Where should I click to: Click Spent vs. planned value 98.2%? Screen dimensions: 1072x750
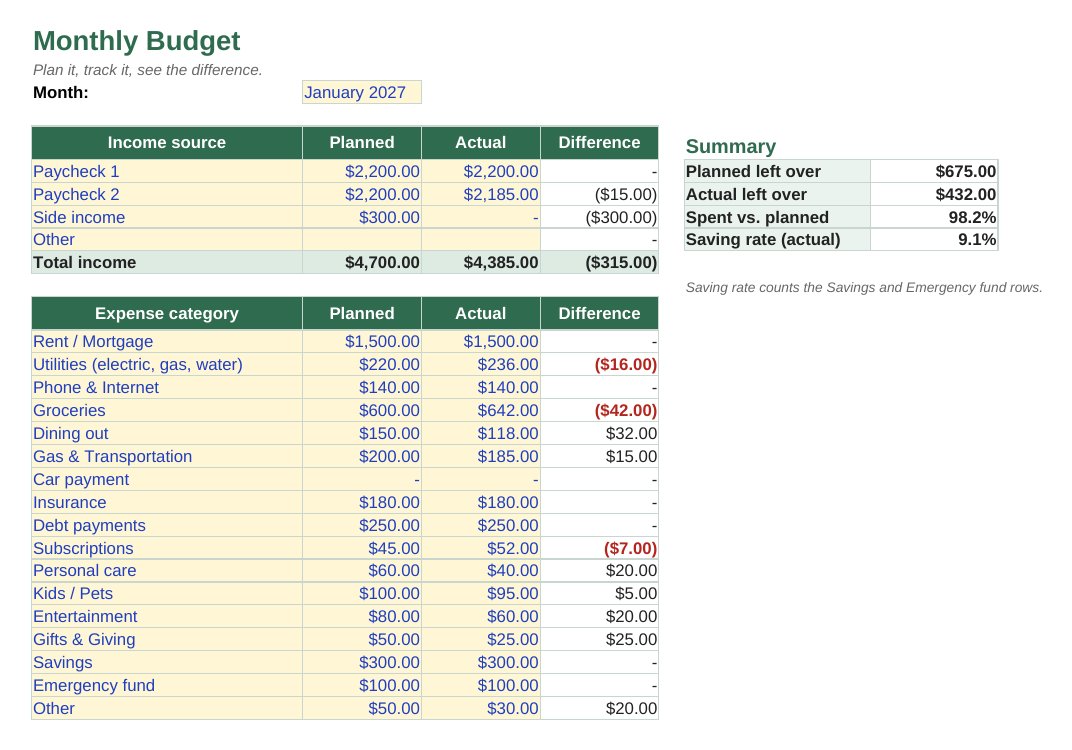(934, 217)
